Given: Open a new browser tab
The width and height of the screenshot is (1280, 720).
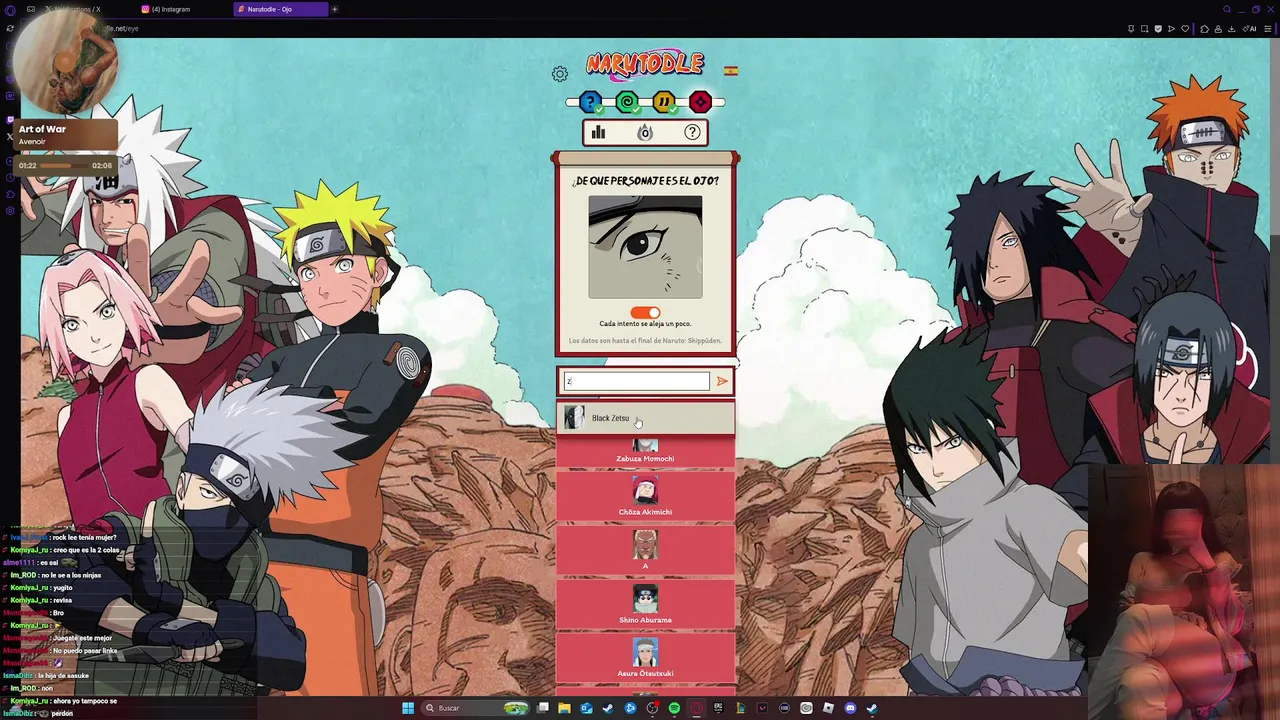Looking at the screenshot, I should click(x=335, y=9).
